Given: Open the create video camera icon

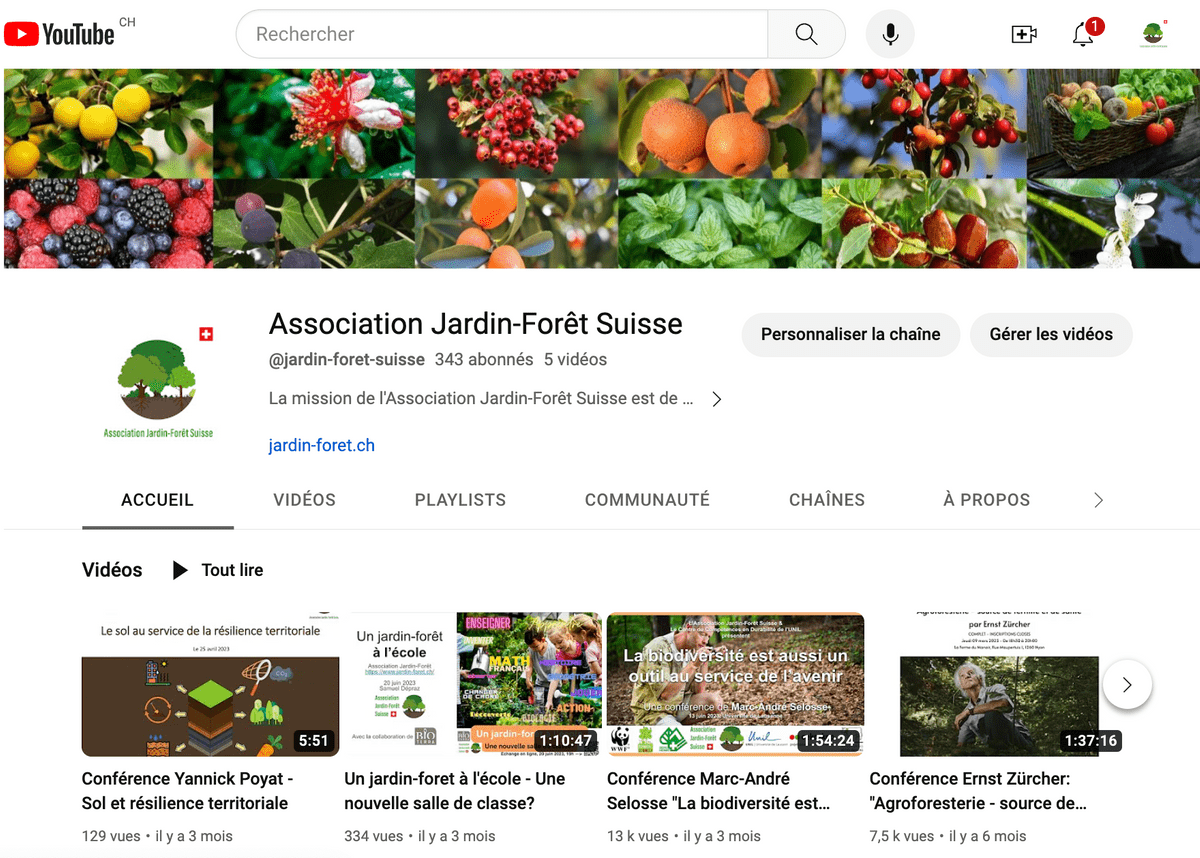Looking at the screenshot, I should click(1024, 35).
